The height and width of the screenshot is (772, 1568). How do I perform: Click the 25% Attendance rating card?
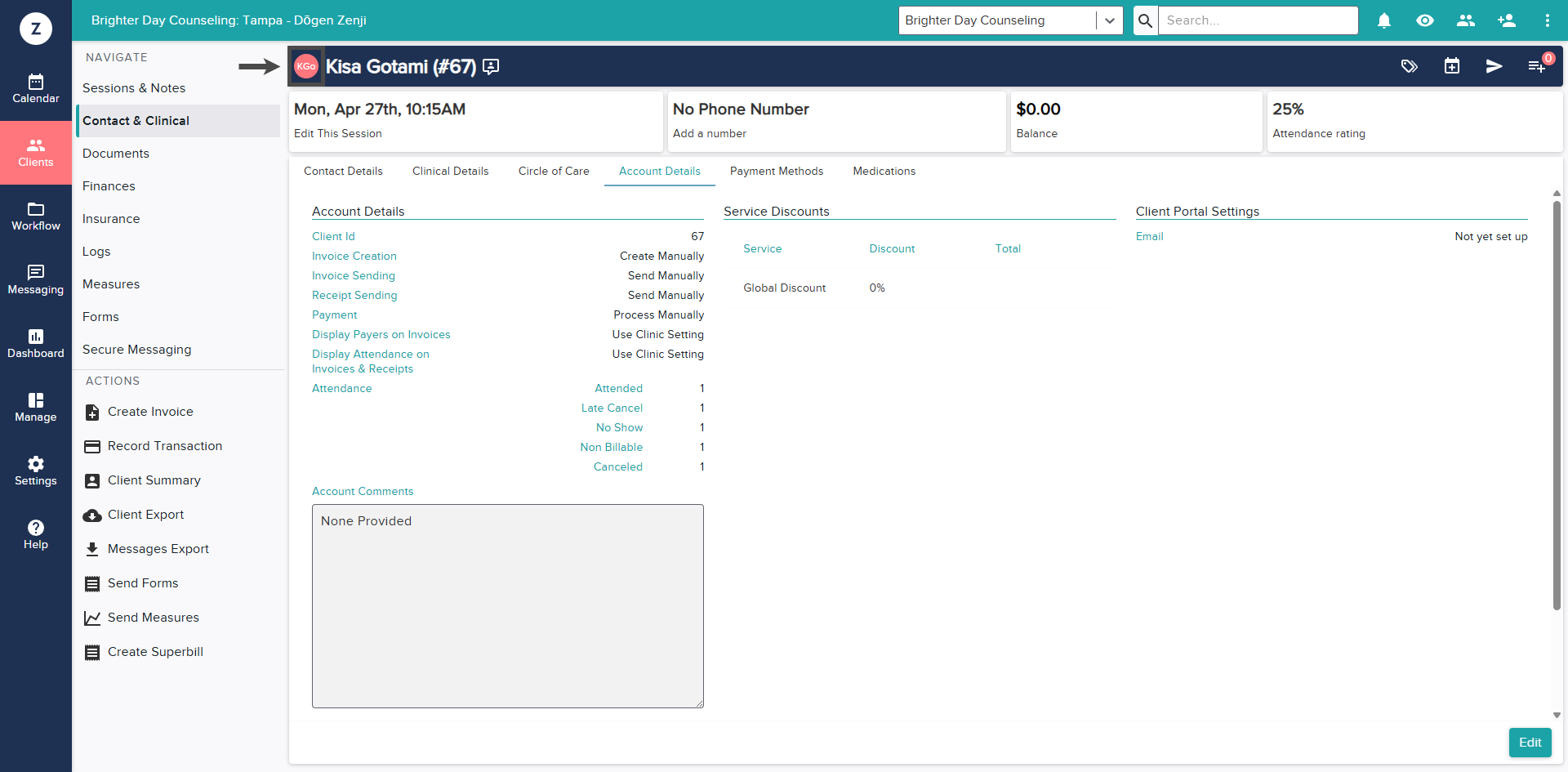(1414, 121)
